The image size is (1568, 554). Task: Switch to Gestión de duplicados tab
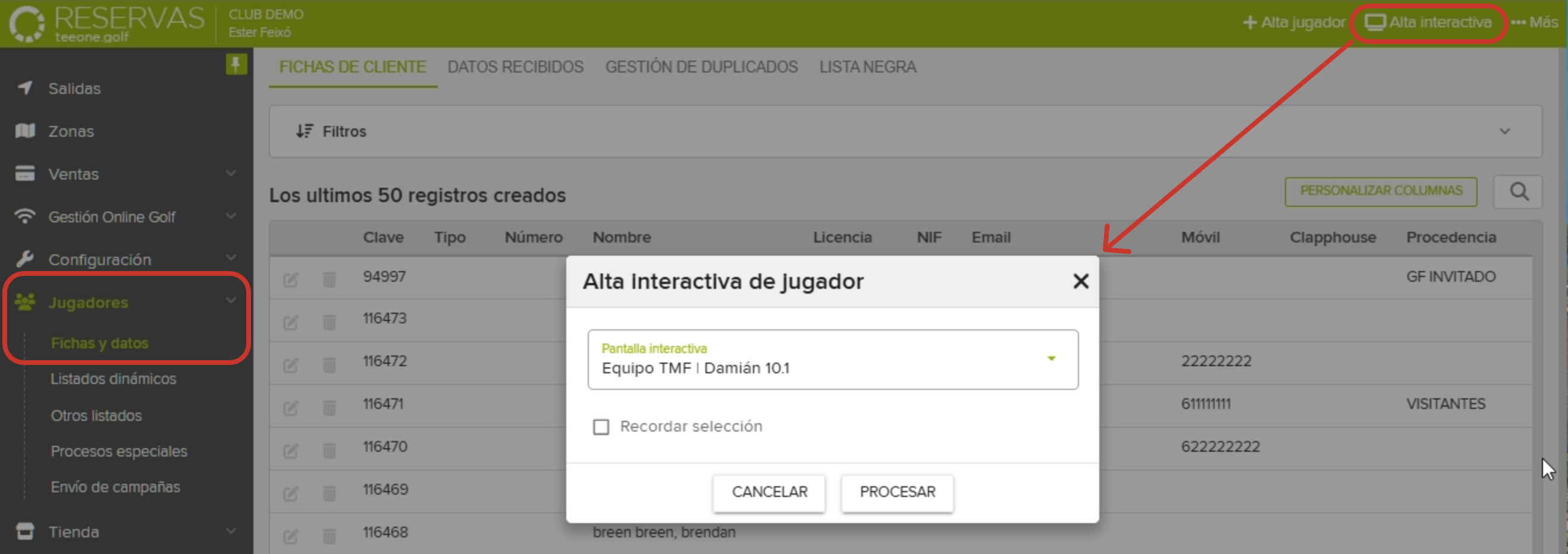coord(701,67)
